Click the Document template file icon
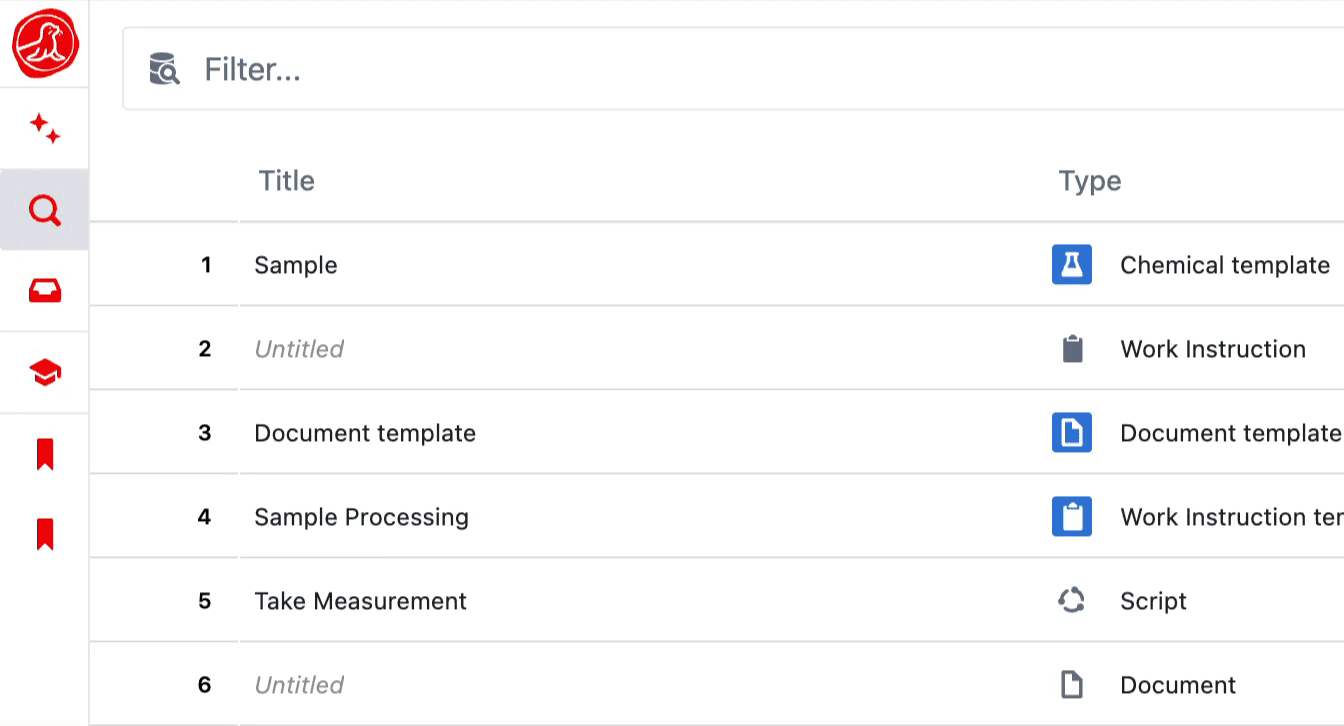This screenshot has width=1344, height=726. point(1071,432)
